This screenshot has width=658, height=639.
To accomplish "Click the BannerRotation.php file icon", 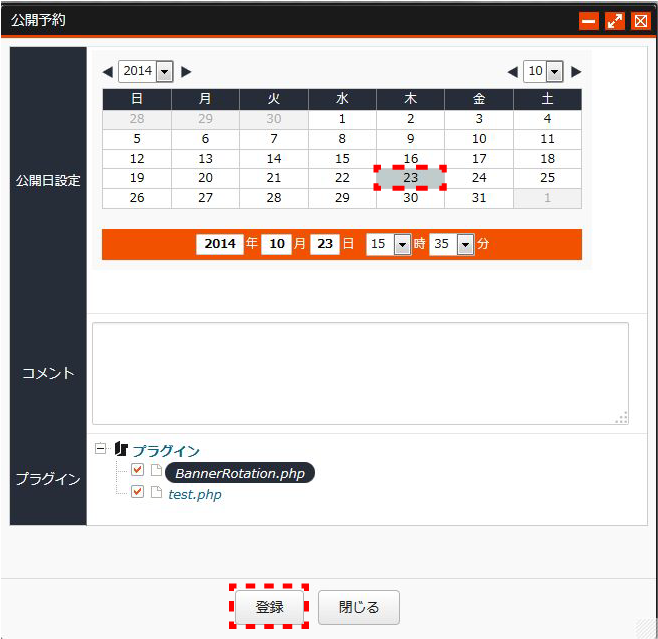I will pos(157,470).
